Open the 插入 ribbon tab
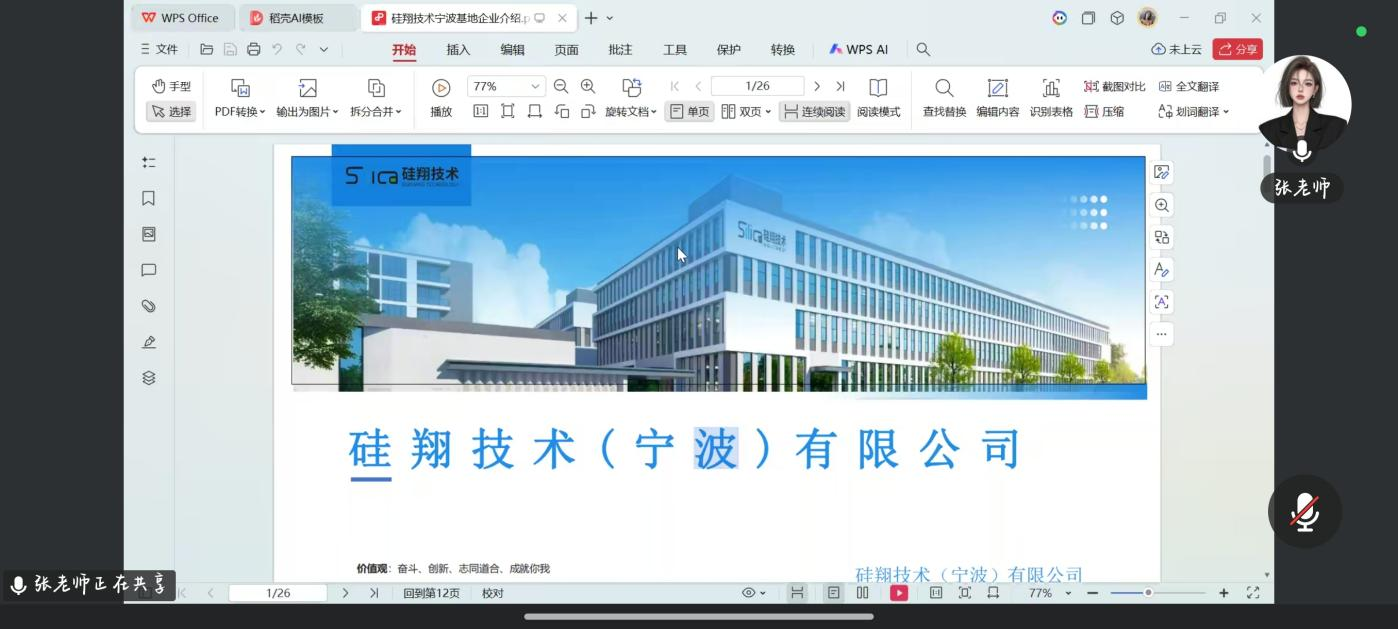The height and width of the screenshot is (629, 1398). click(458, 50)
